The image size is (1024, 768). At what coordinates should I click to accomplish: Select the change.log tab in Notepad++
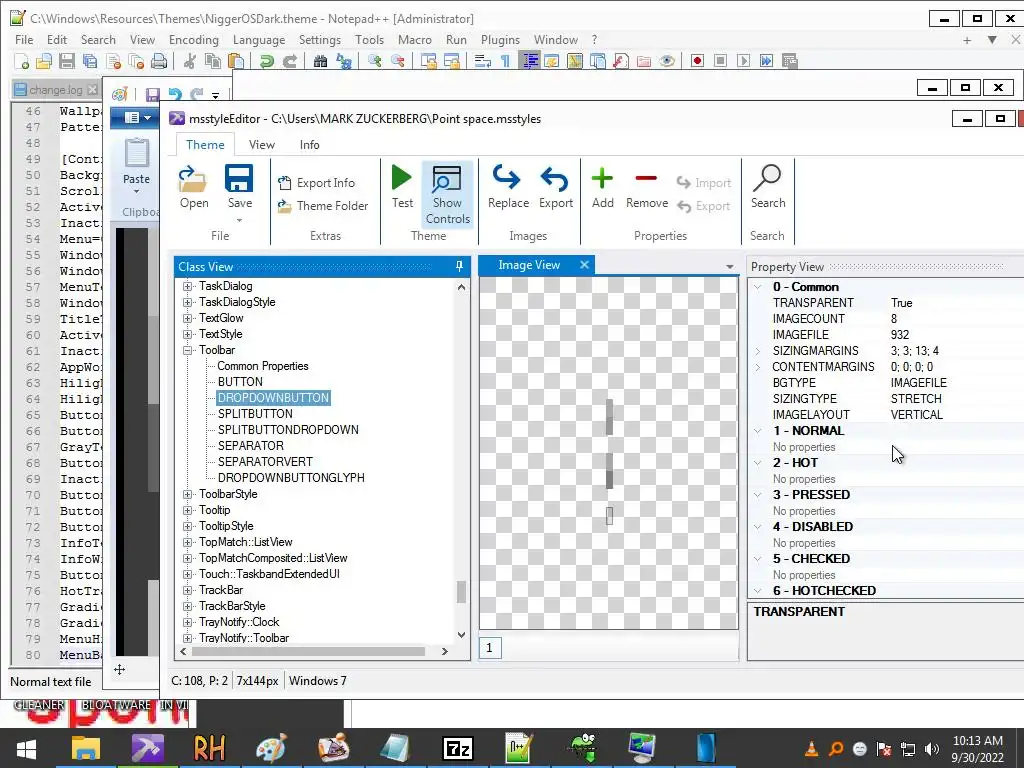coord(55,89)
